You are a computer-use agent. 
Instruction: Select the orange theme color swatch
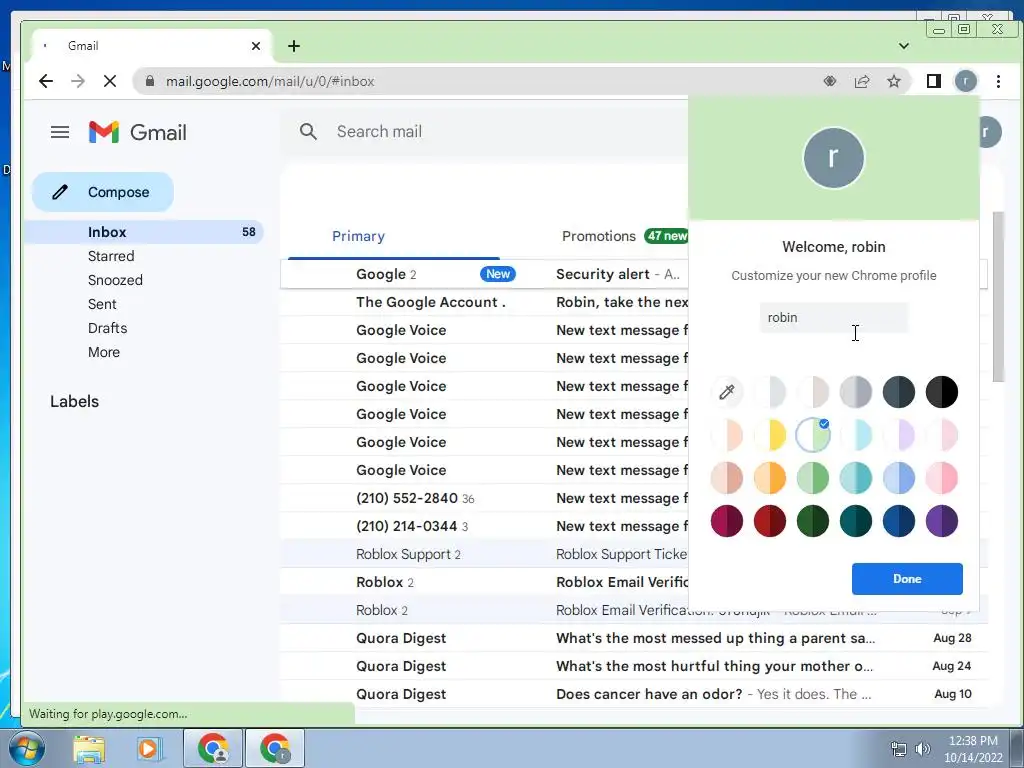(x=770, y=478)
